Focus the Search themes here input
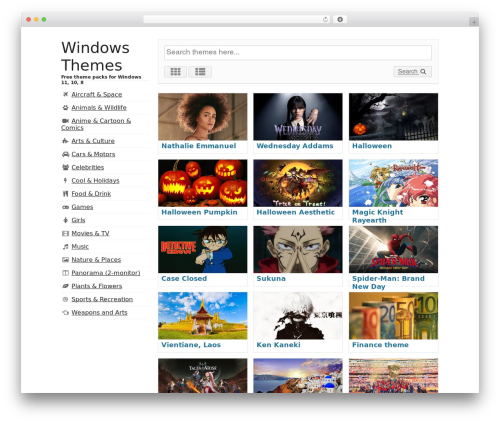 tap(298, 52)
